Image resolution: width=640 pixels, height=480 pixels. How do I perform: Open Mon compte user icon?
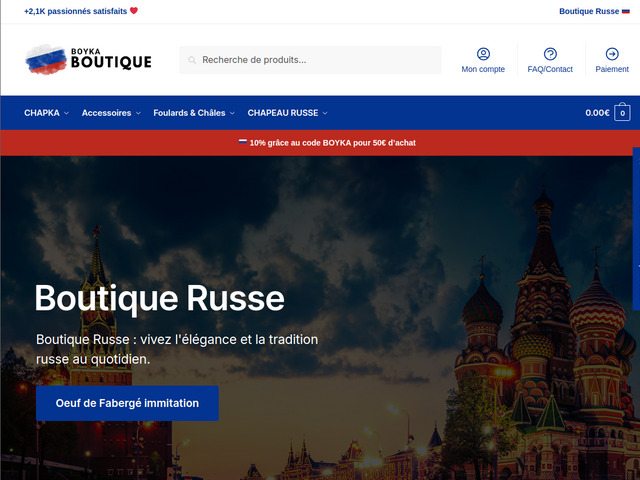pyautogui.click(x=483, y=54)
